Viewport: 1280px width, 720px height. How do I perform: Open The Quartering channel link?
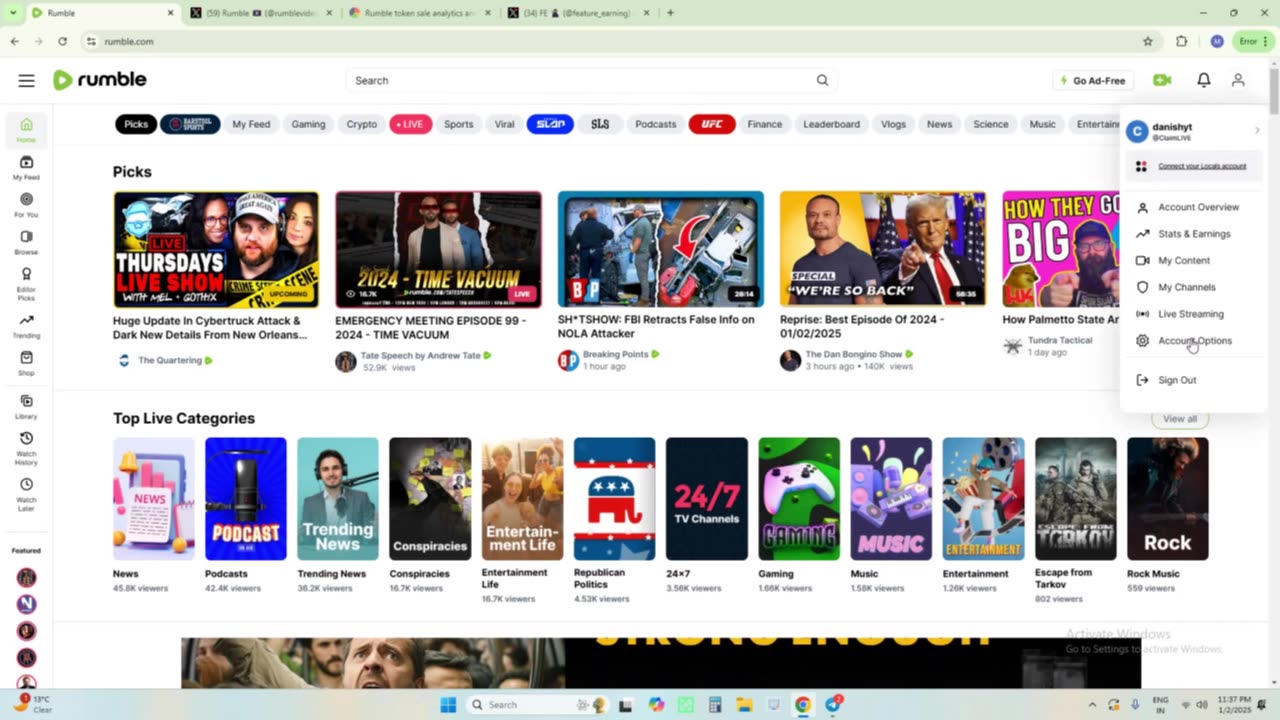tap(169, 360)
